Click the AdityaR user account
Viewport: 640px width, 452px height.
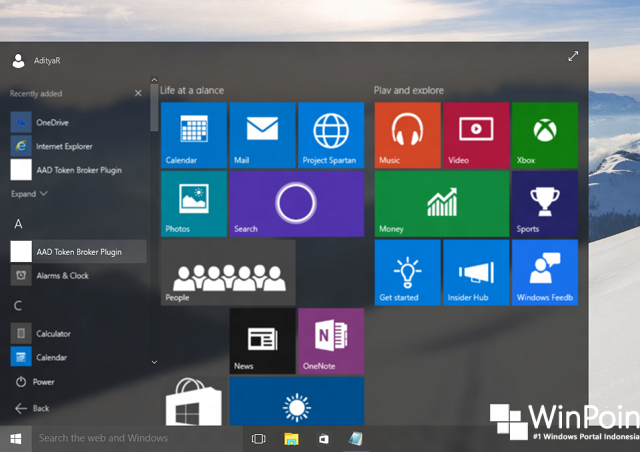pyautogui.click(x=36, y=60)
